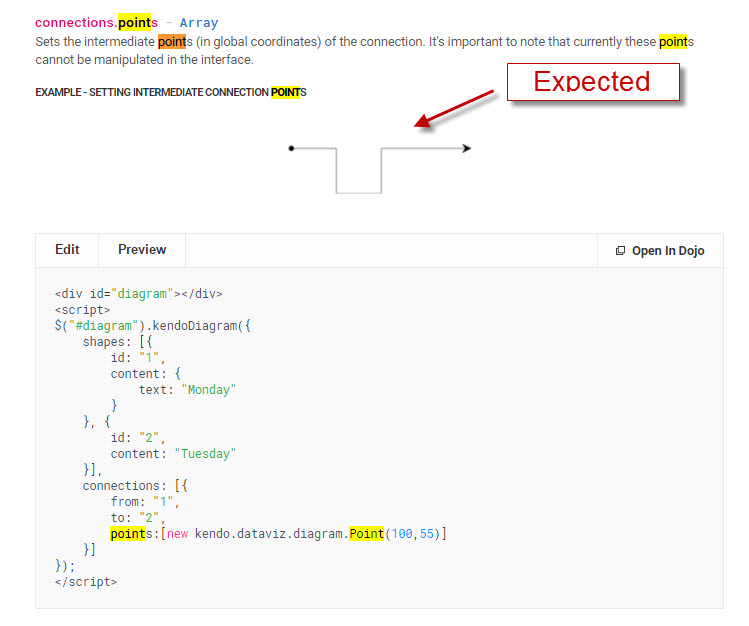Click the red Expected callout box
This screenshot has width=749, height=626.
pyautogui.click(x=592, y=81)
